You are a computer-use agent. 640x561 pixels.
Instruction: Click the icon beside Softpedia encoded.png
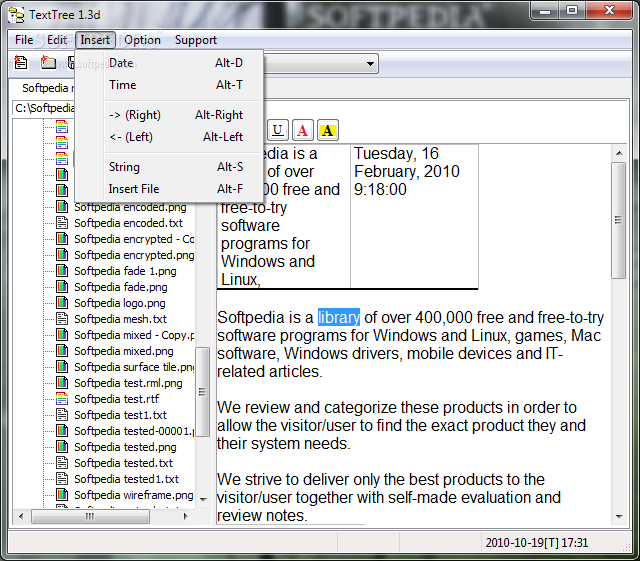[62, 207]
